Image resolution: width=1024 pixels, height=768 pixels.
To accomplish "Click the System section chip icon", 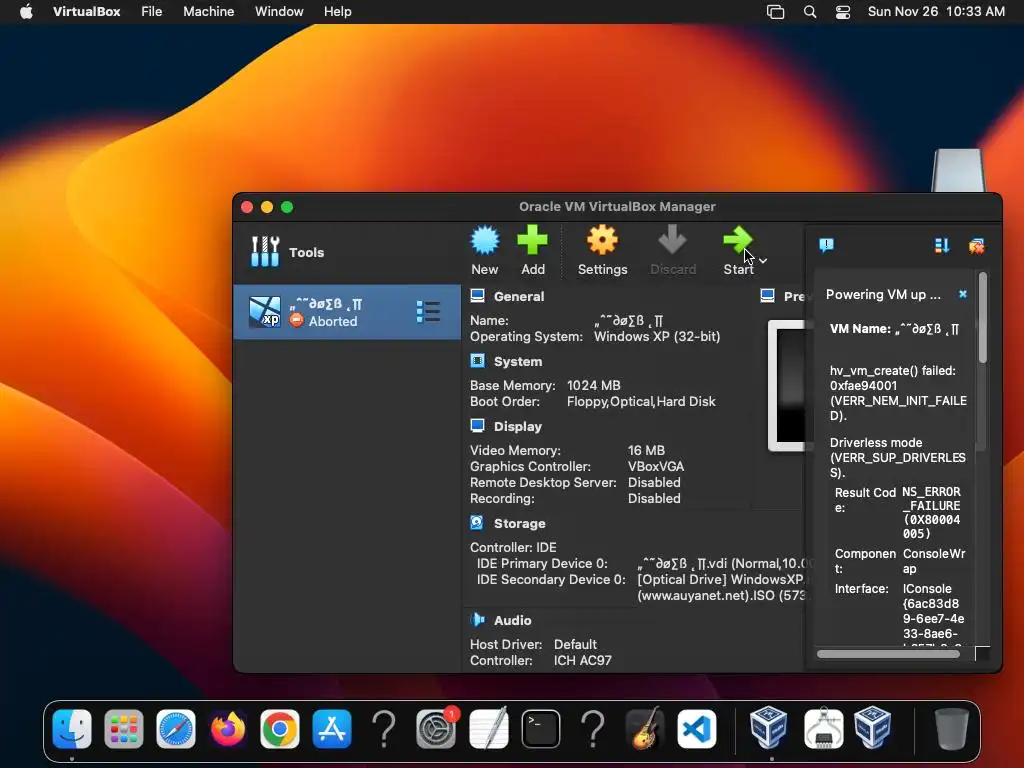I will (477, 360).
